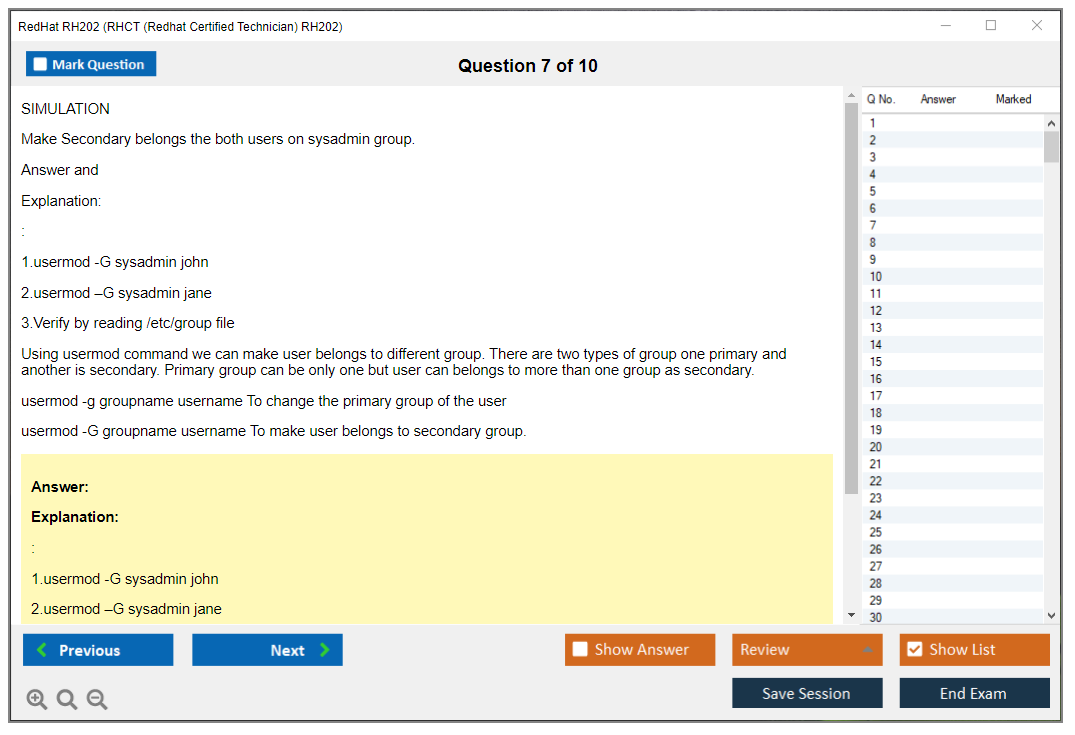Image resolution: width=1075 pixels, height=735 pixels.
Task: Click the question pane vertical scrollbar thumb
Action: (851, 300)
